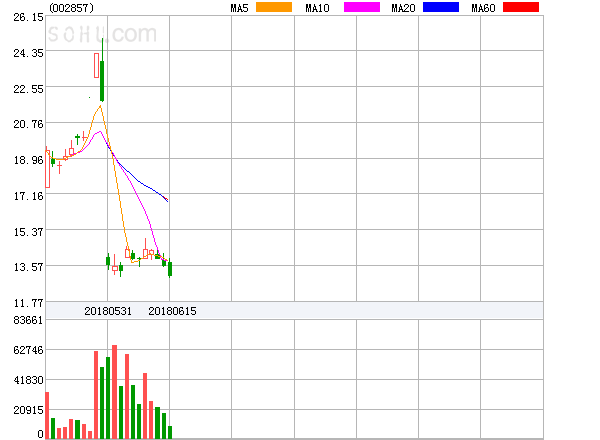Click the first red volume bar at left edge
Image resolution: width=600 pixels, height=440 pixels.
point(47,415)
